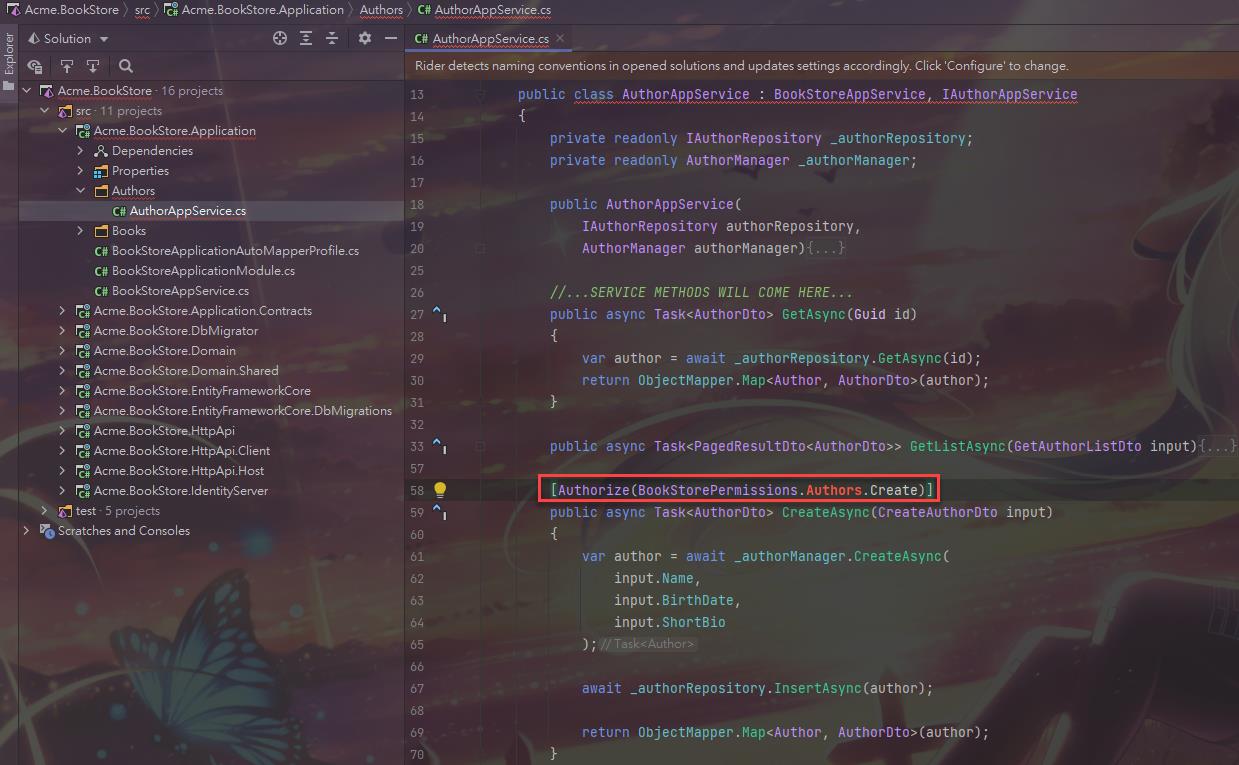
Task: Close the AuthorAppService.cs tab
Action: pos(560,38)
